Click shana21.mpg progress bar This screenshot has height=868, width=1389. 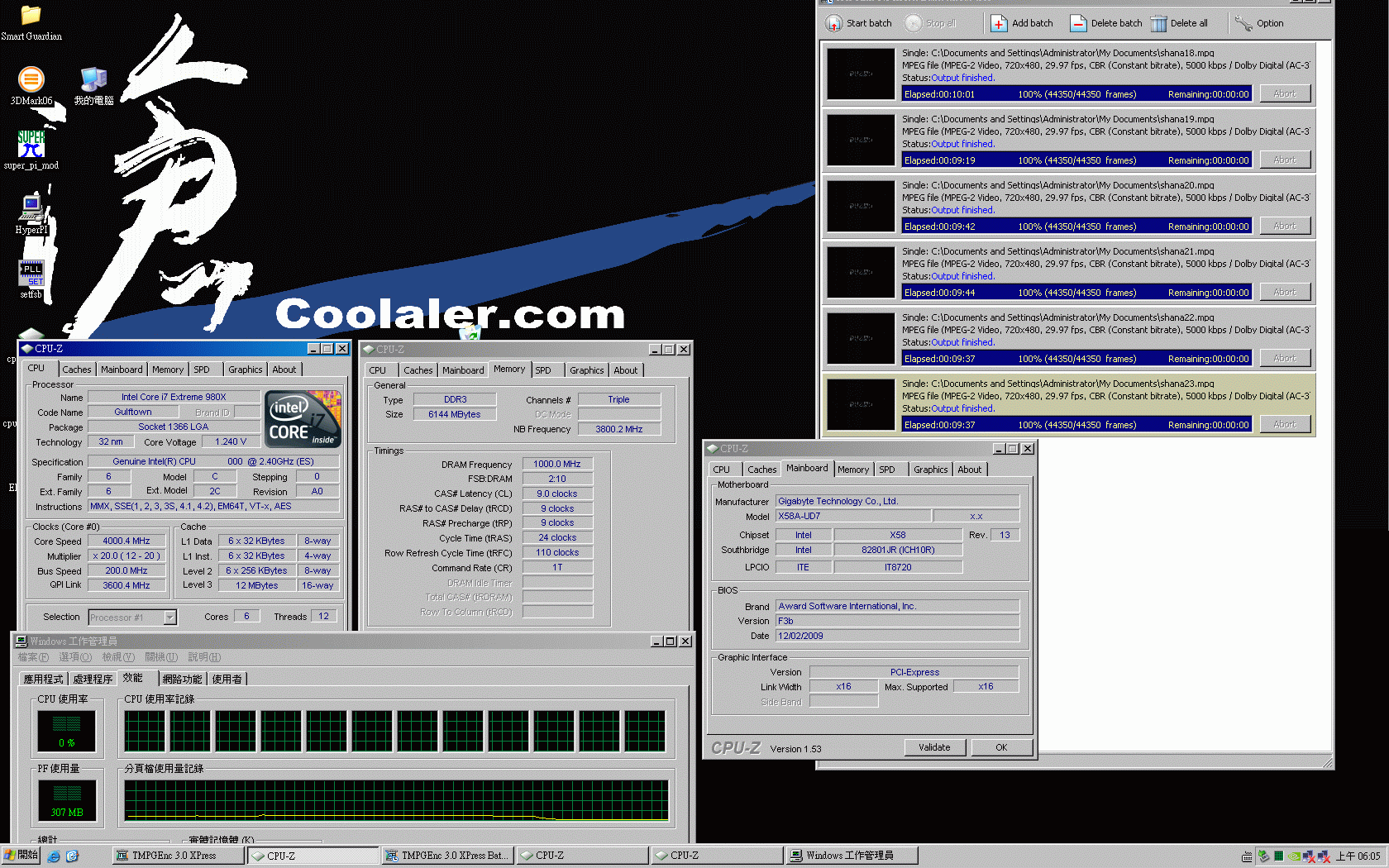coord(1076,293)
